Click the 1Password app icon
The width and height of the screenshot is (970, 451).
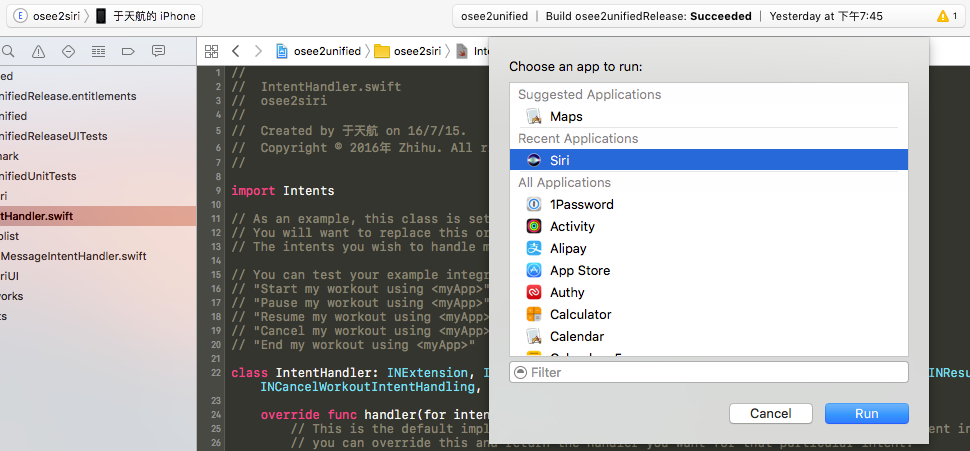(x=533, y=204)
